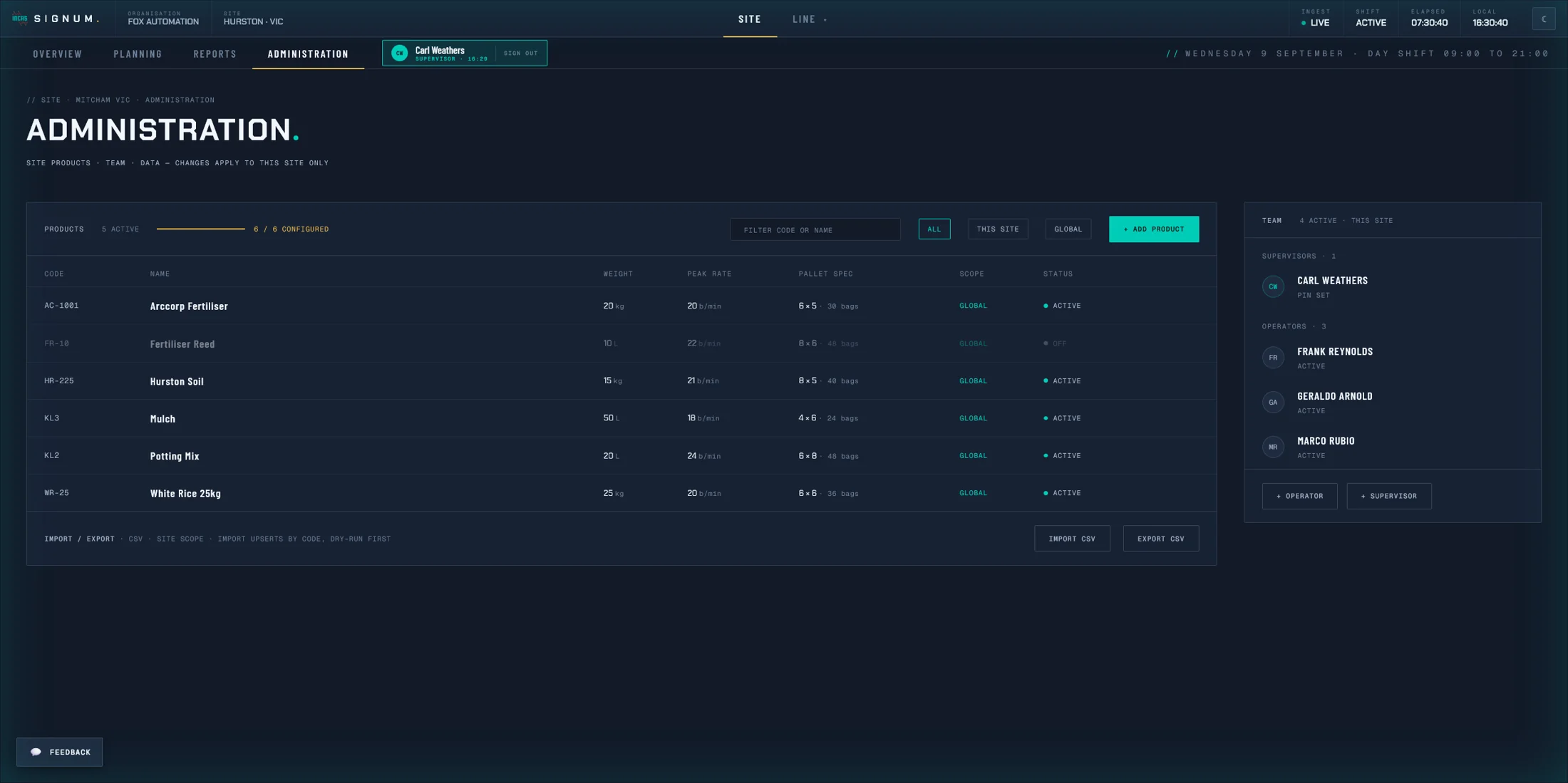Select the THIS SITE filter
This screenshot has height=783, width=1568.
click(998, 229)
